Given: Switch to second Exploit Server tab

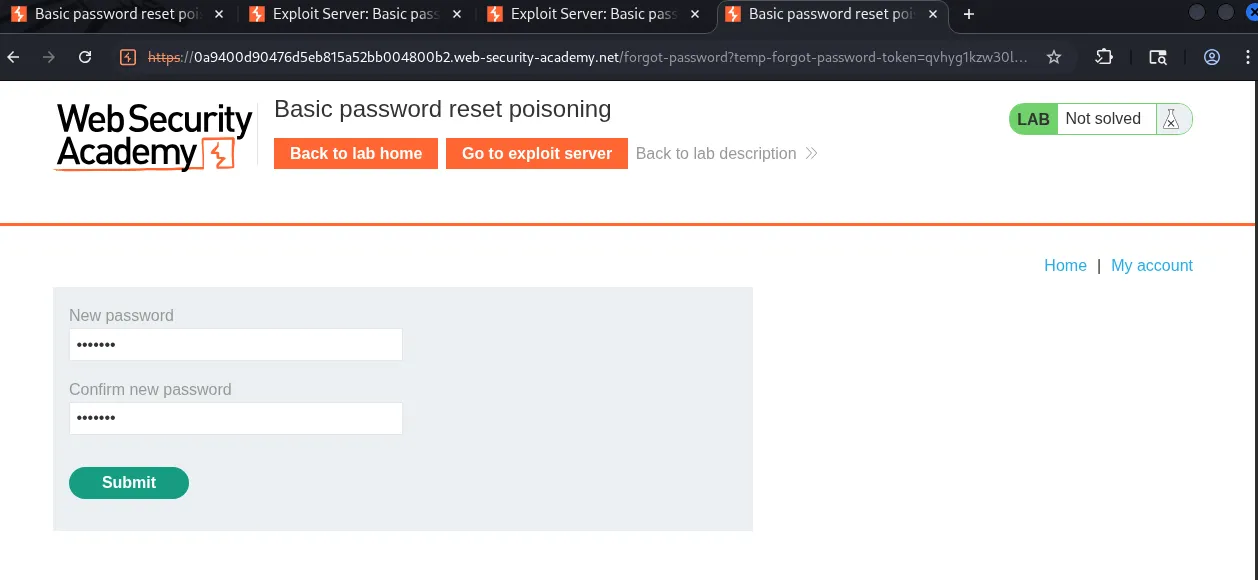Looking at the screenshot, I should [355, 14].
